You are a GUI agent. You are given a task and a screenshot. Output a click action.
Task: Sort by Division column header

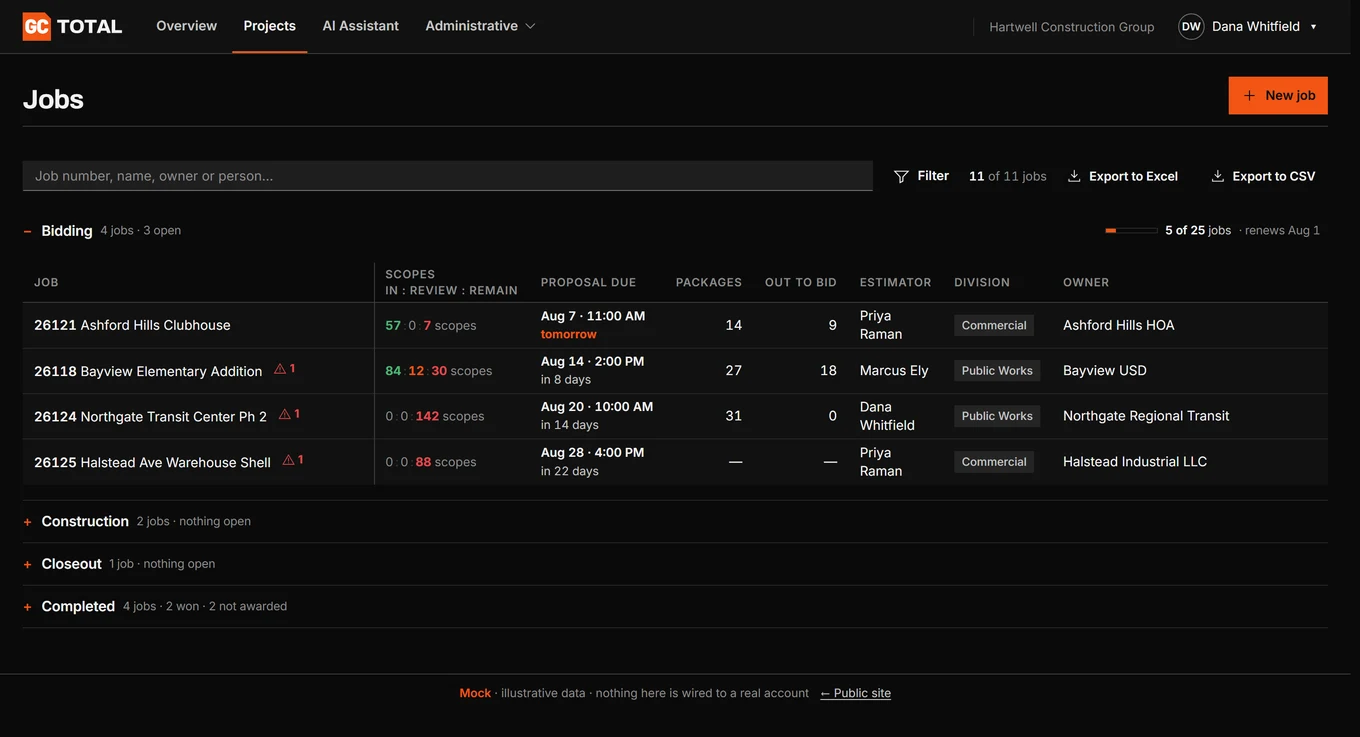pos(982,282)
